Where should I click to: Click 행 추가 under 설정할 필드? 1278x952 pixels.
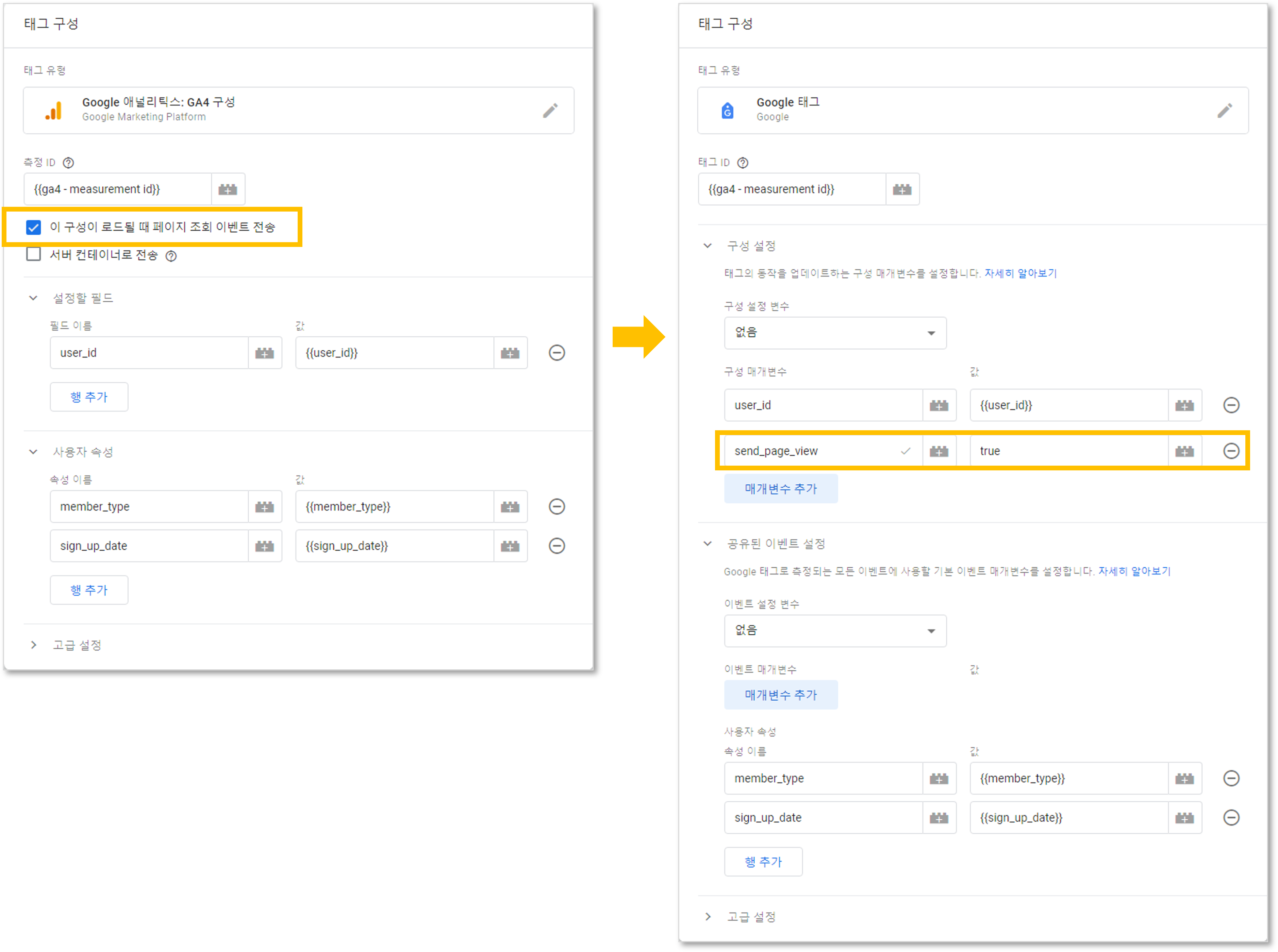point(89,397)
